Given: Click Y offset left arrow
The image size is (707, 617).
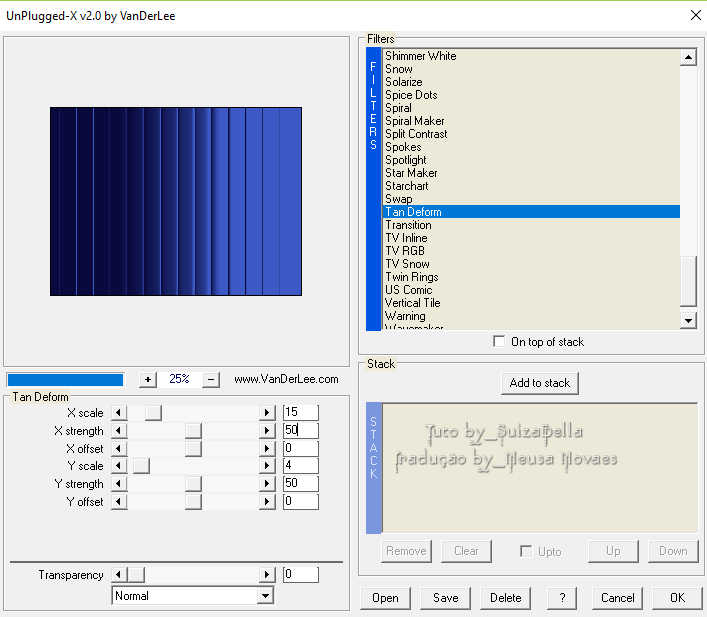Looking at the screenshot, I should pos(119,502).
